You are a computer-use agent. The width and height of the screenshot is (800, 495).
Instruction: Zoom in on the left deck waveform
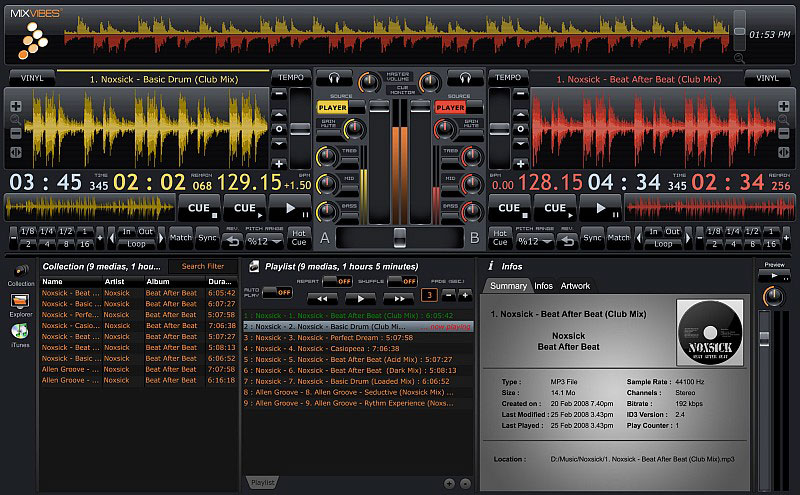pyautogui.click(x=14, y=104)
